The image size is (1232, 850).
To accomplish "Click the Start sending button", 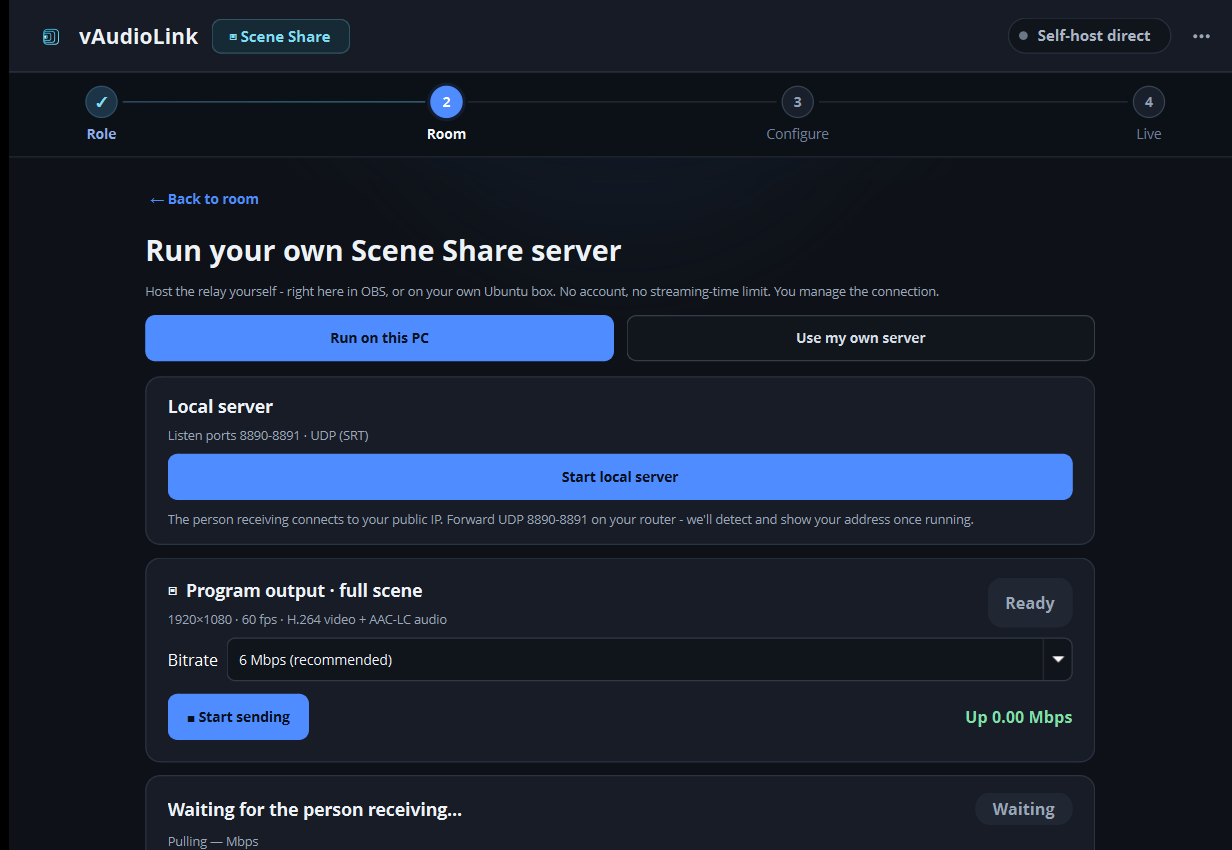I will 238,717.
